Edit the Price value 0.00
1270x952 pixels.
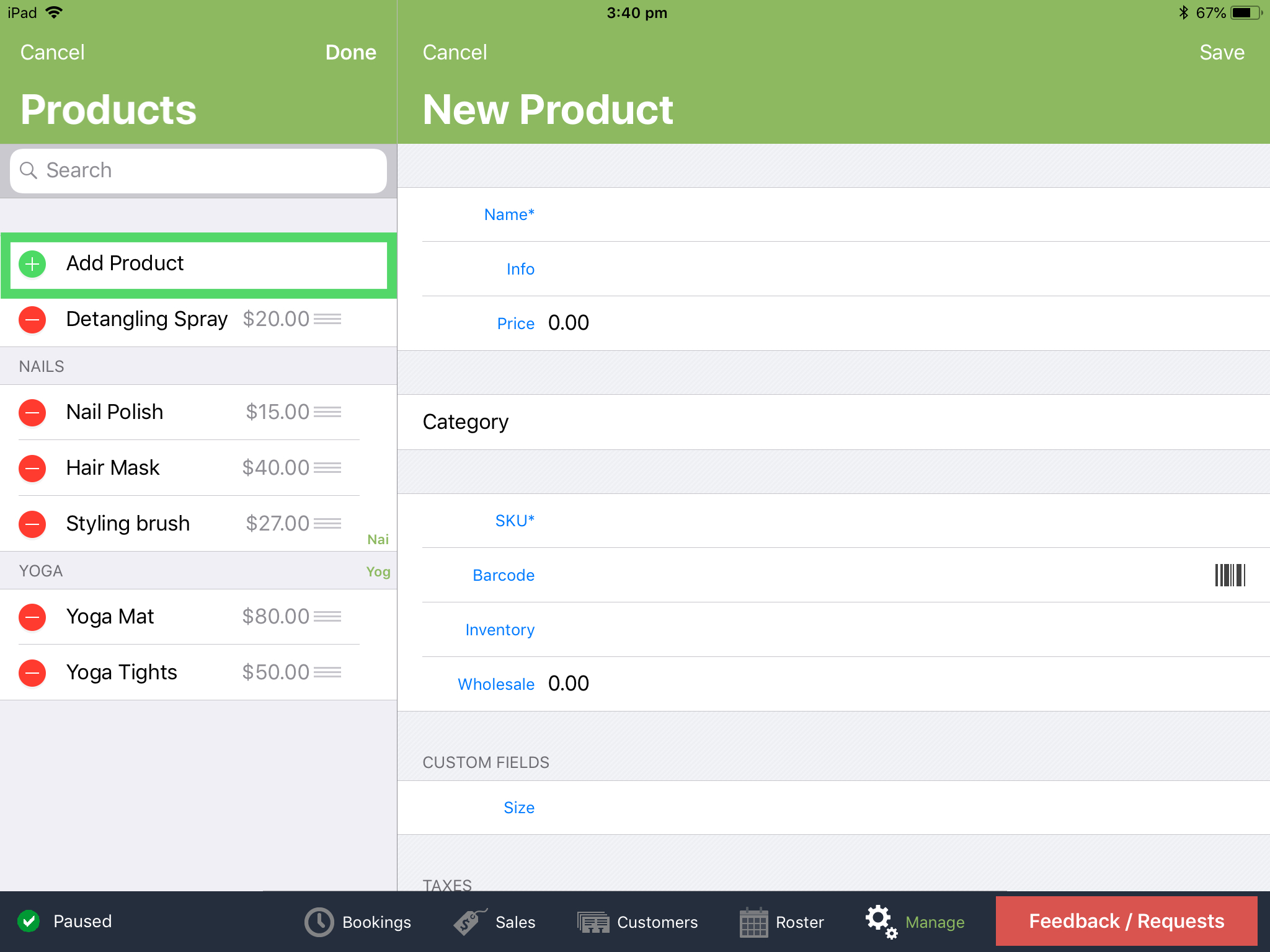(x=569, y=323)
